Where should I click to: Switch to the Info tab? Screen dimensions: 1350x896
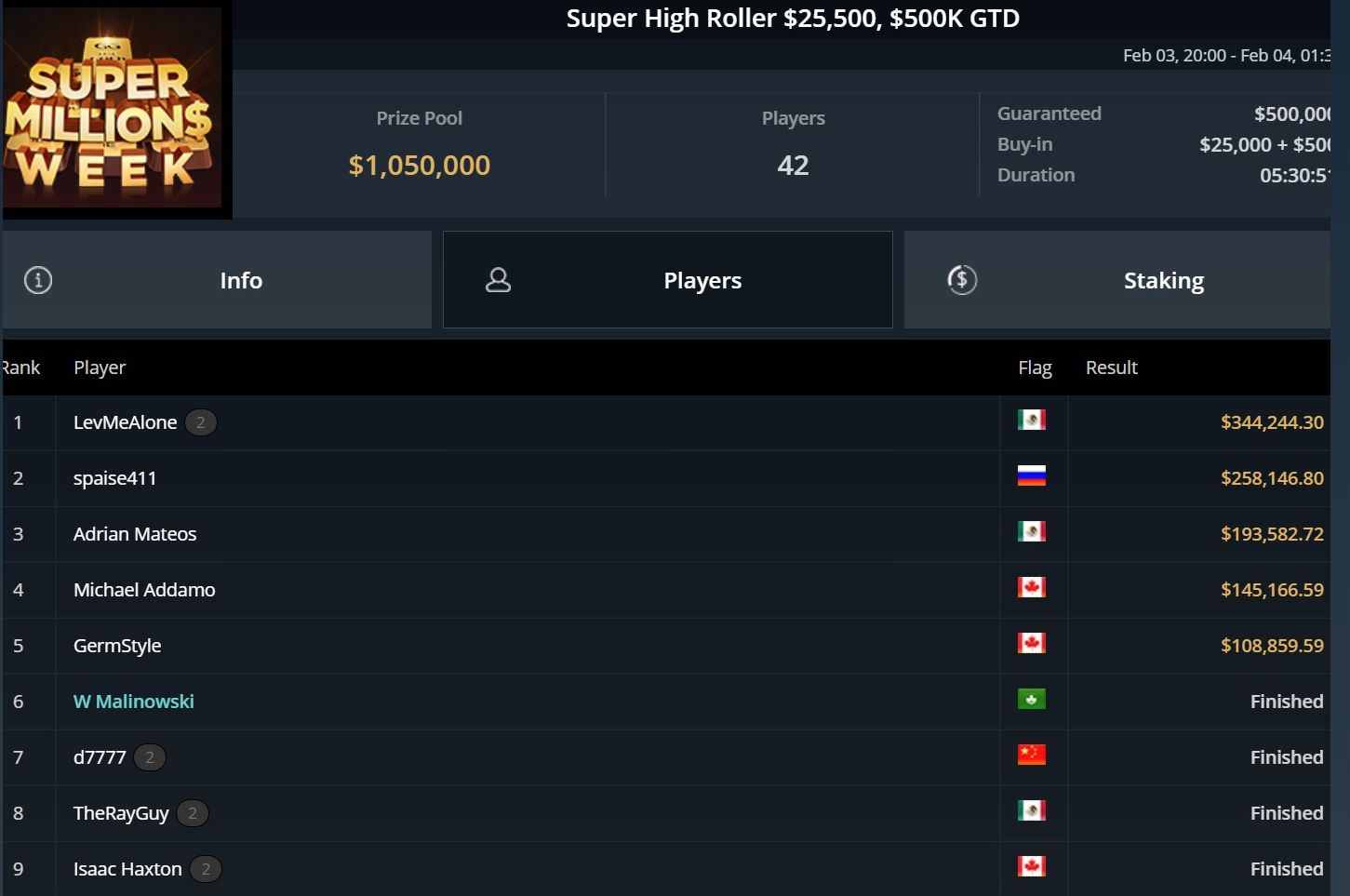pyautogui.click(x=240, y=280)
